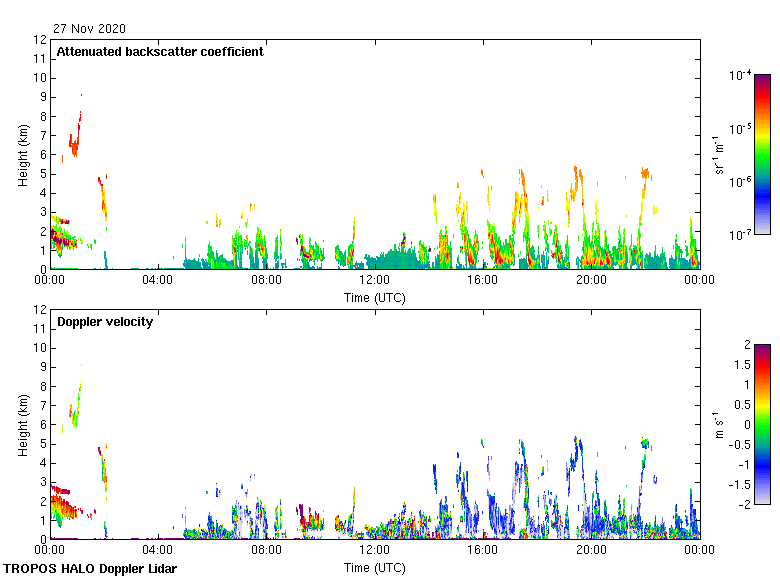780x580 pixels.
Task: Select the 20:00 tick under the Doppler velocity plot
Action: point(590,551)
